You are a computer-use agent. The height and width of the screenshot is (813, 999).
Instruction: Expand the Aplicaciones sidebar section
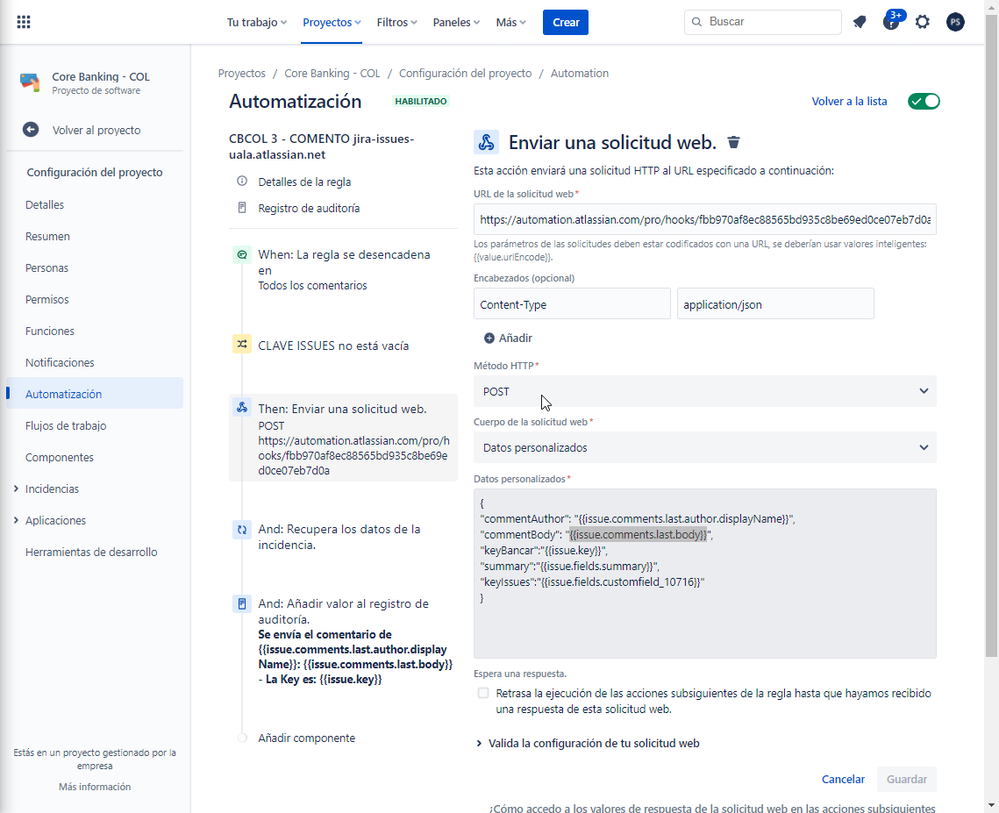pos(16,521)
